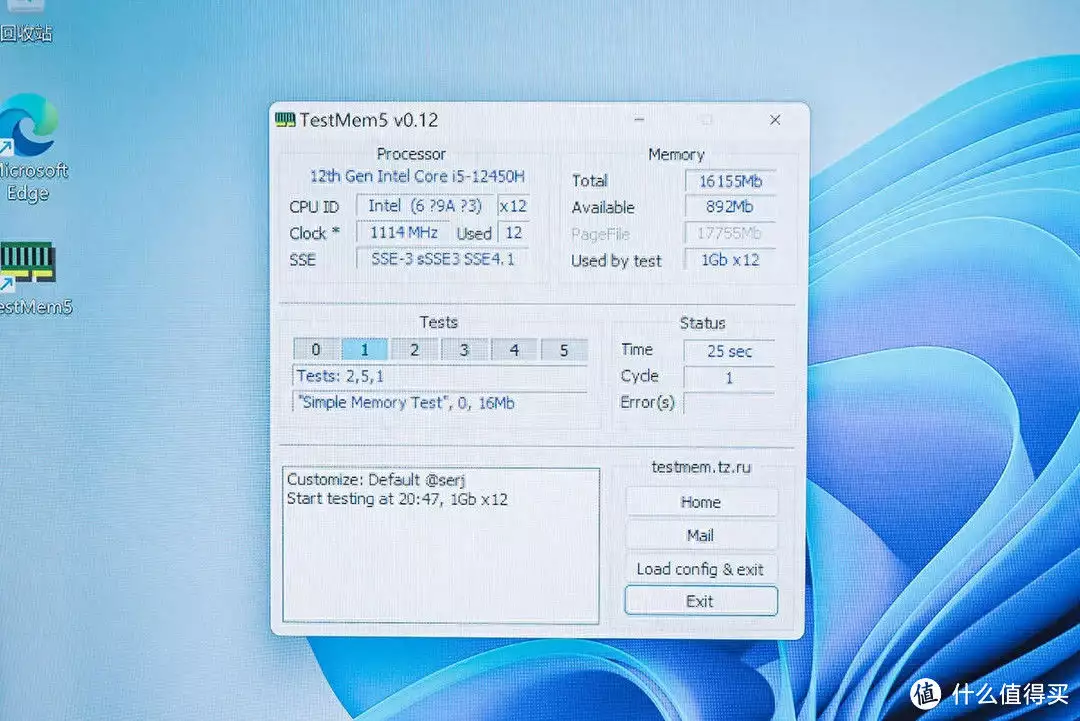Click the Start testing at 20:47 log line

[397, 499]
